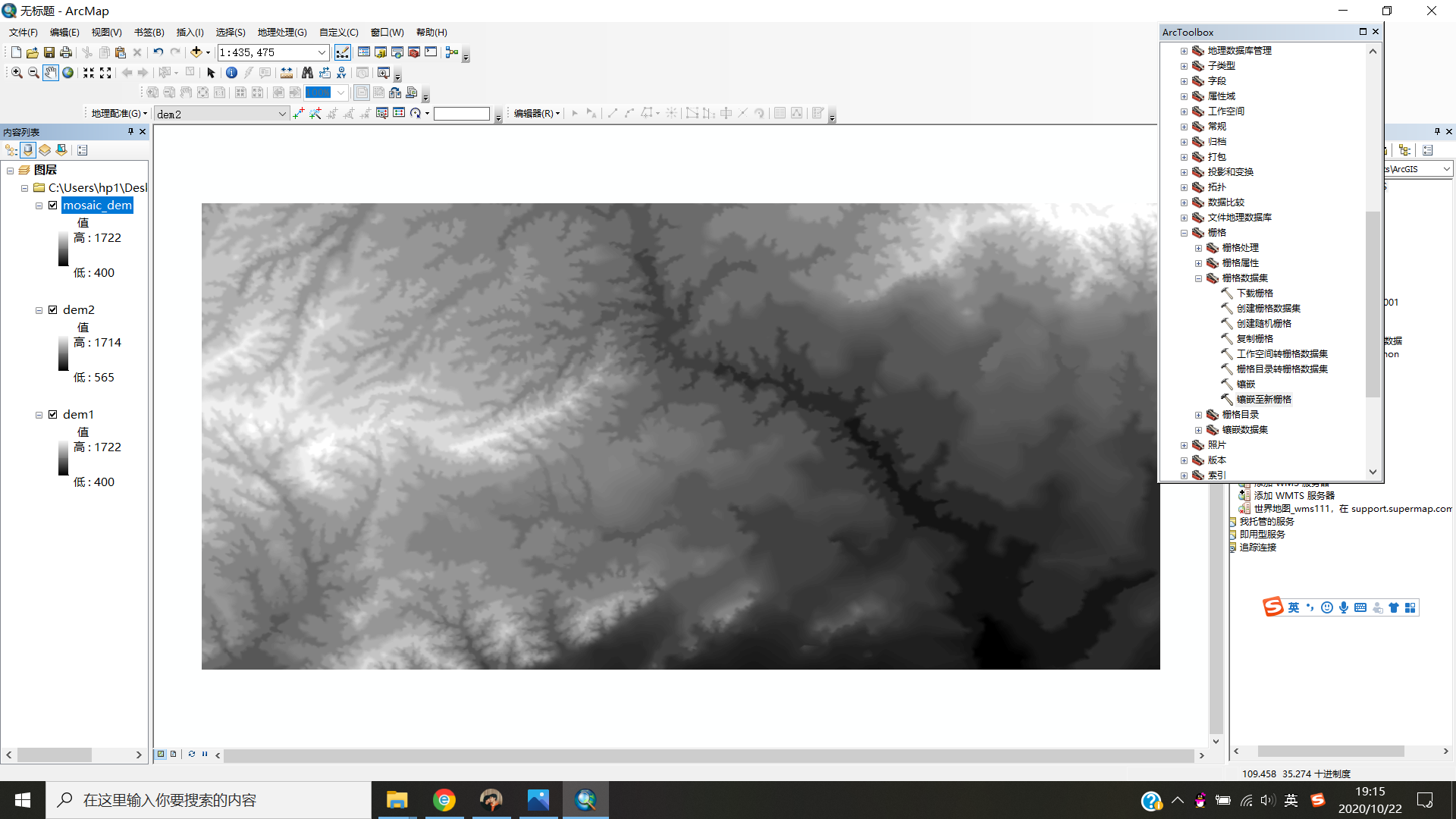This screenshot has width=1456, height=819.
Task: Open the 镶嵌至新栅格 tool
Action: (x=1263, y=400)
